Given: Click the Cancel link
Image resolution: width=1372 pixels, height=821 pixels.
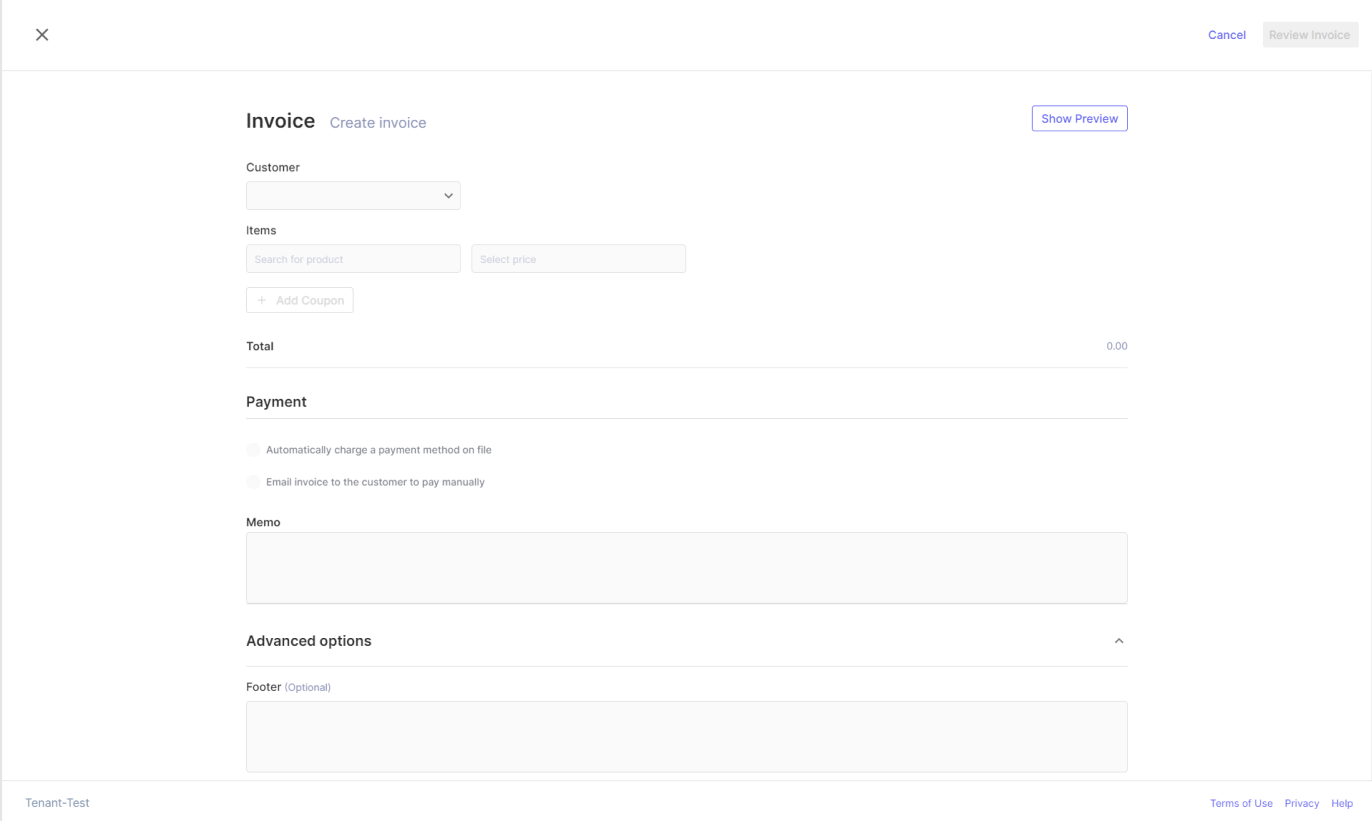Looking at the screenshot, I should pos(1226,35).
